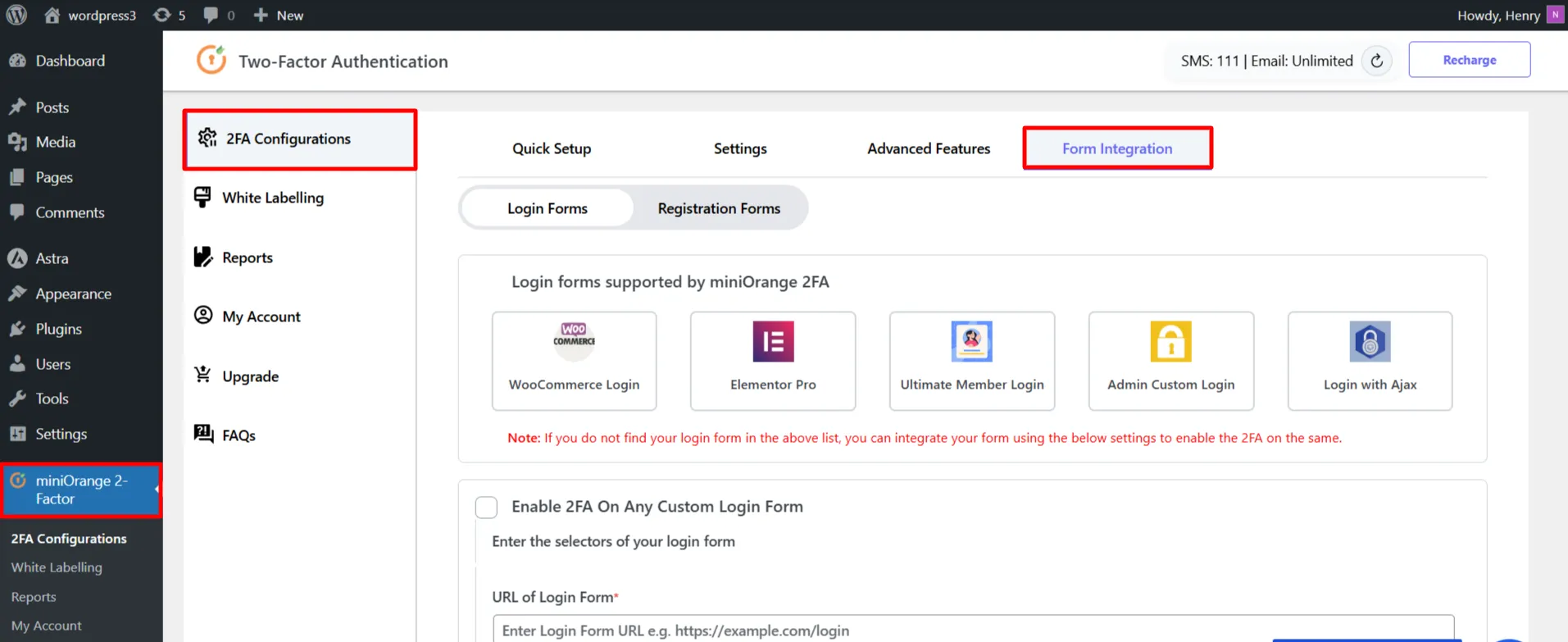Switch to Registration Forms sub-tab
Image resolution: width=1568 pixels, height=642 pixels.
coord(719,208)
